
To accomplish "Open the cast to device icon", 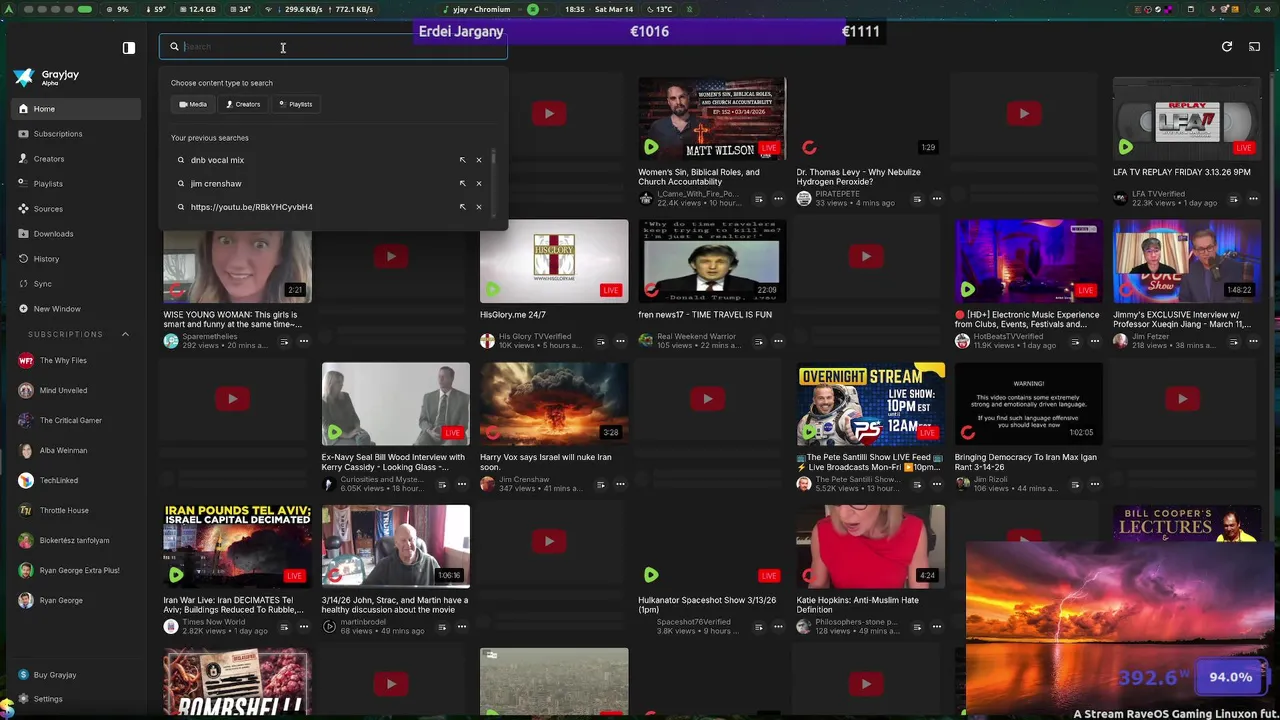I will click(x=1254, y=47).
